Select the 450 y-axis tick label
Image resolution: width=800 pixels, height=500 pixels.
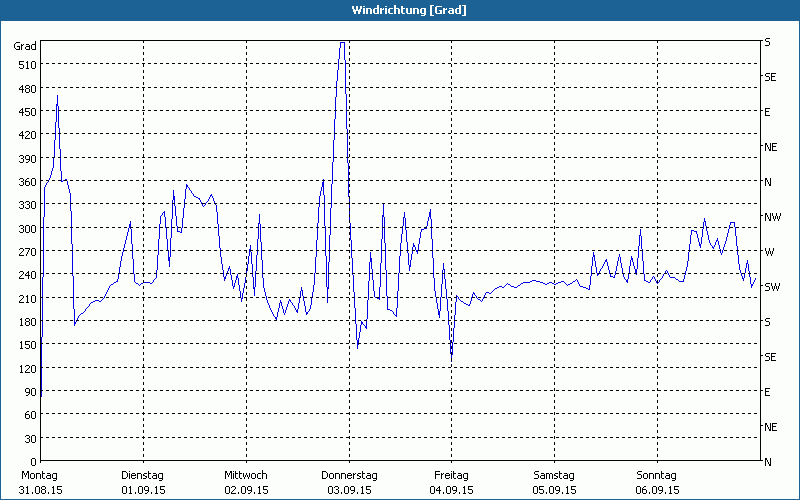pos(27,112)
